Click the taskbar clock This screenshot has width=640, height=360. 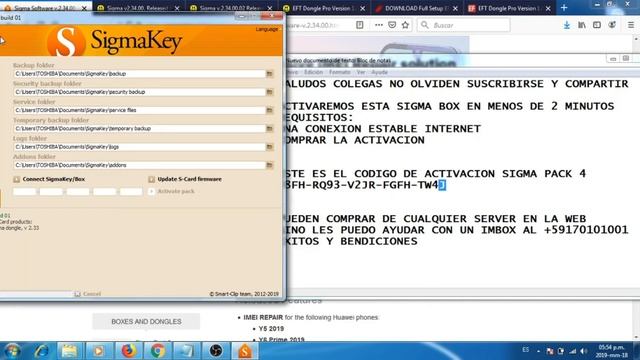[x=611, y=351]
